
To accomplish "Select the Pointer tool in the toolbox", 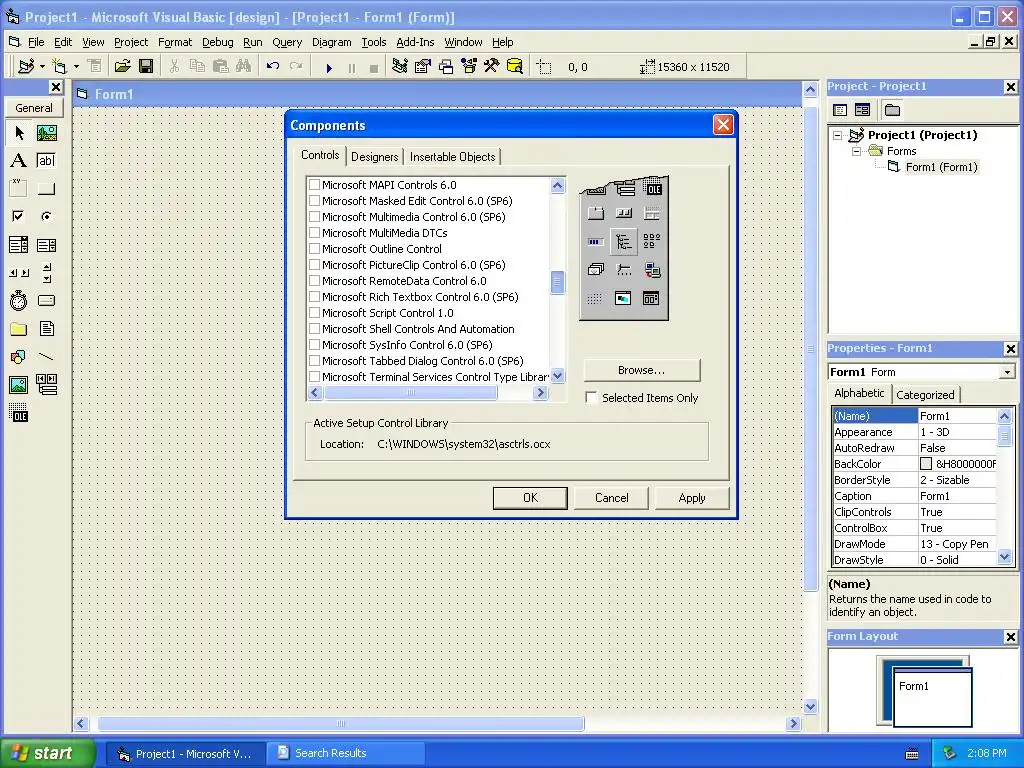I will (19, 133).
